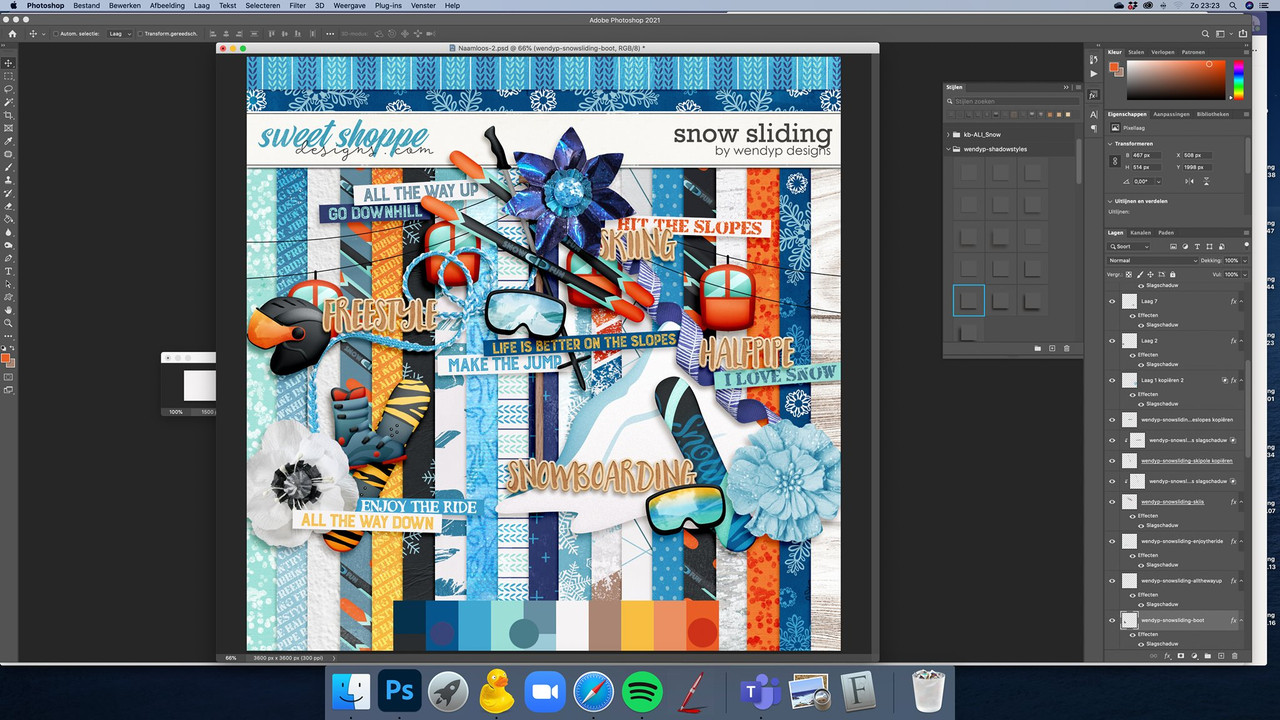Screen dimensions: 1280x720
Task: Hide the Laag 1 kopiëren 2 layer
Action: (1112, 380)
